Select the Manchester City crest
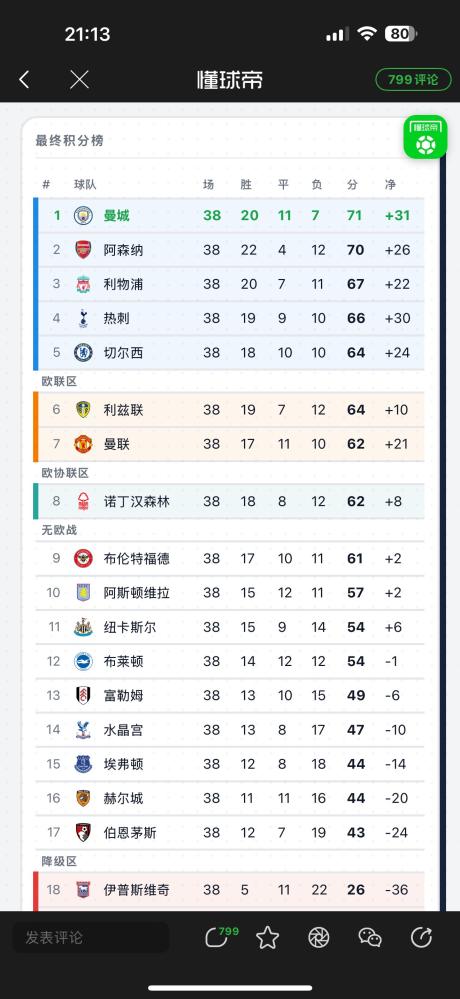460x999 pixels. click(83, 215)
